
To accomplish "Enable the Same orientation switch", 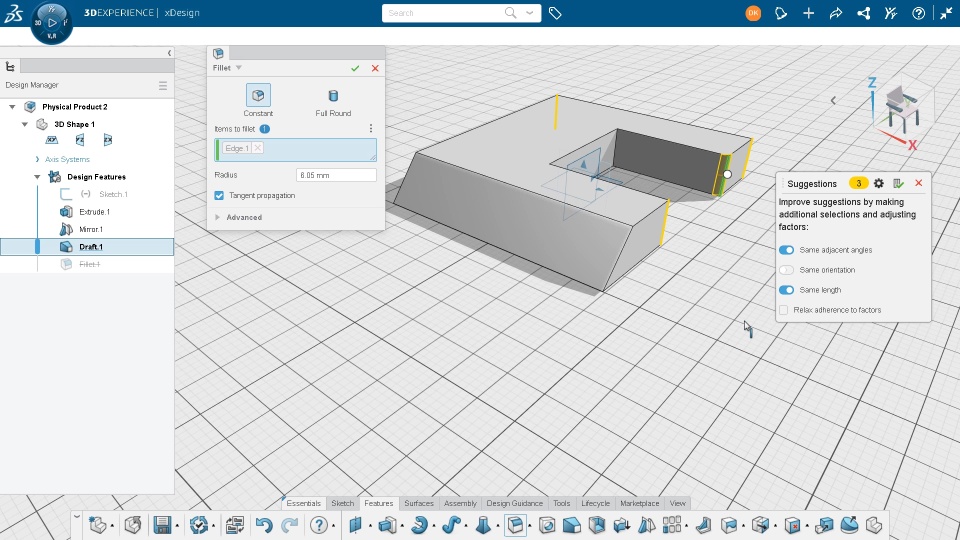I will [787, 270].
